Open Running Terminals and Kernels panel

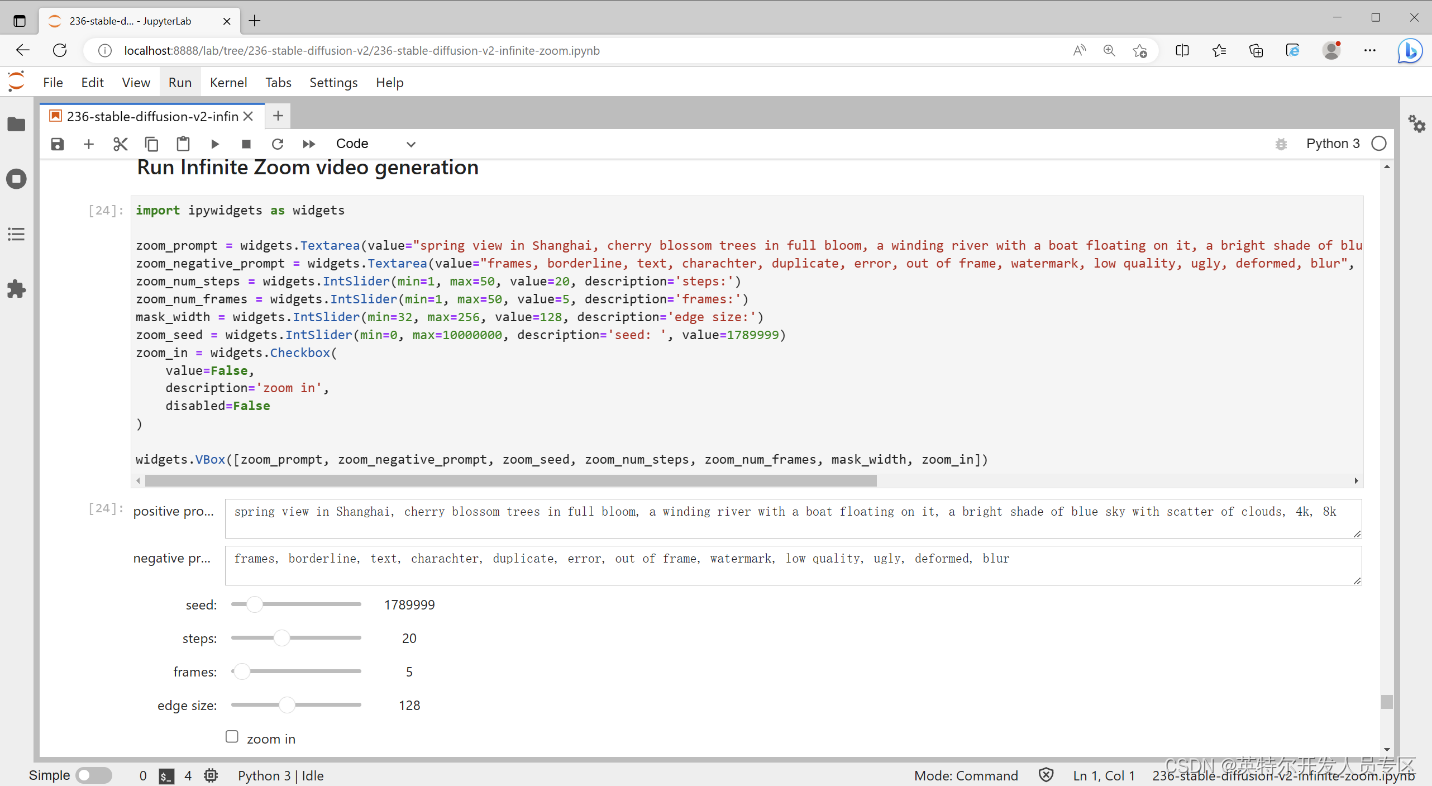16,179
